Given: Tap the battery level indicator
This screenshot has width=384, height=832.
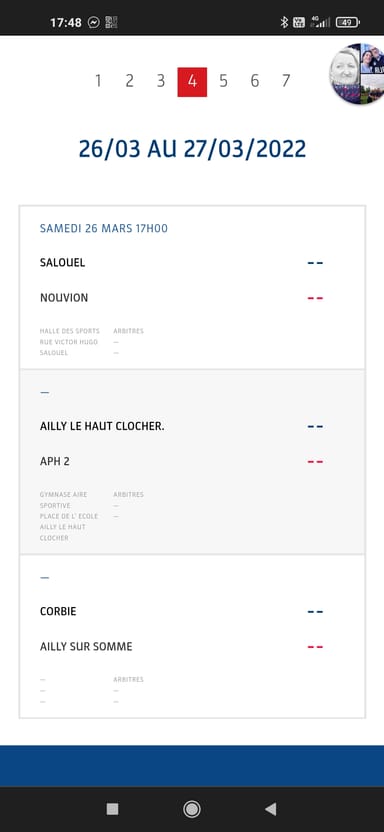Looking at the screenshot, I should (x=347, y=22).
